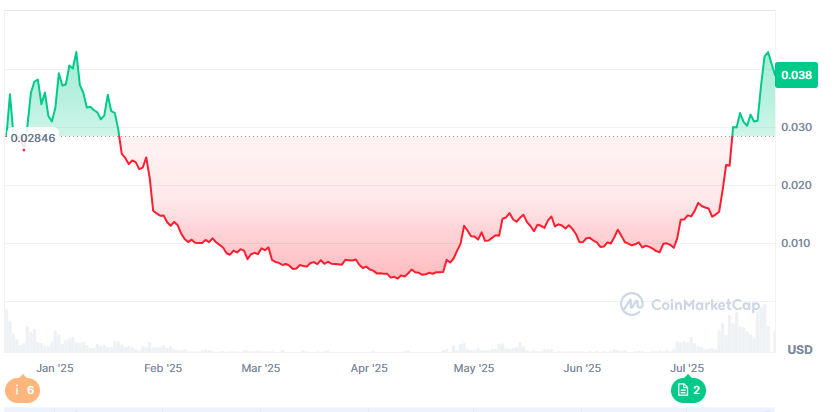Screen dimensions: 840x412
Task: Click the 0.030 price axis label
Action: coord(796,127)
